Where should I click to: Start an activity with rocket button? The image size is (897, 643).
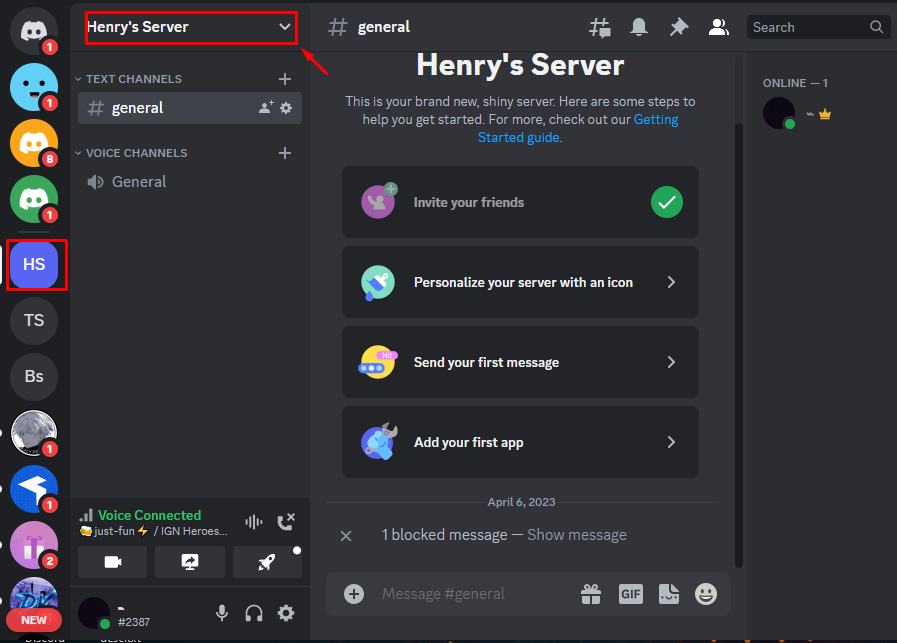pyautogui.click(x=267, y=562)
